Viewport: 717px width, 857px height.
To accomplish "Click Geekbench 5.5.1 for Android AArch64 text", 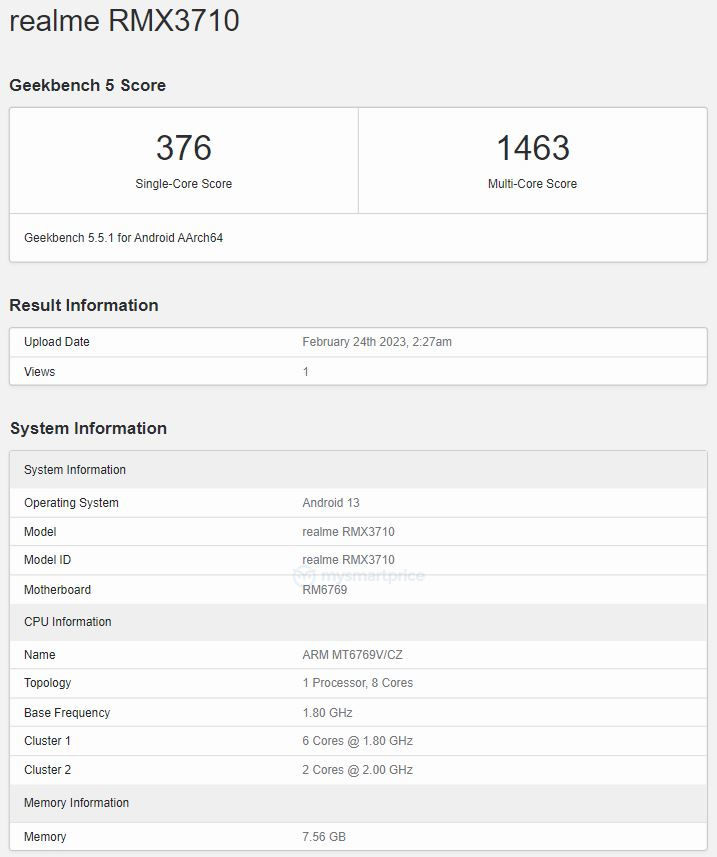I will click(x=124, y=238).
